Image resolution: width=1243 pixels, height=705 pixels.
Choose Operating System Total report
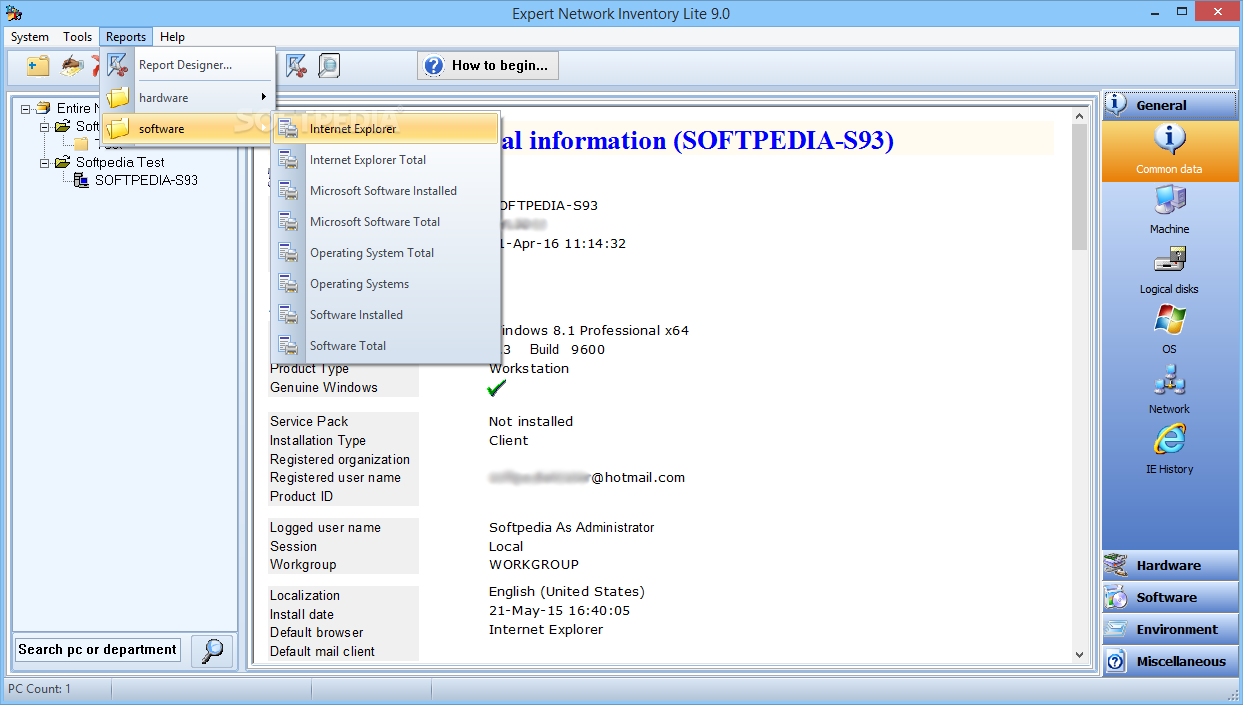pos(386,253)
